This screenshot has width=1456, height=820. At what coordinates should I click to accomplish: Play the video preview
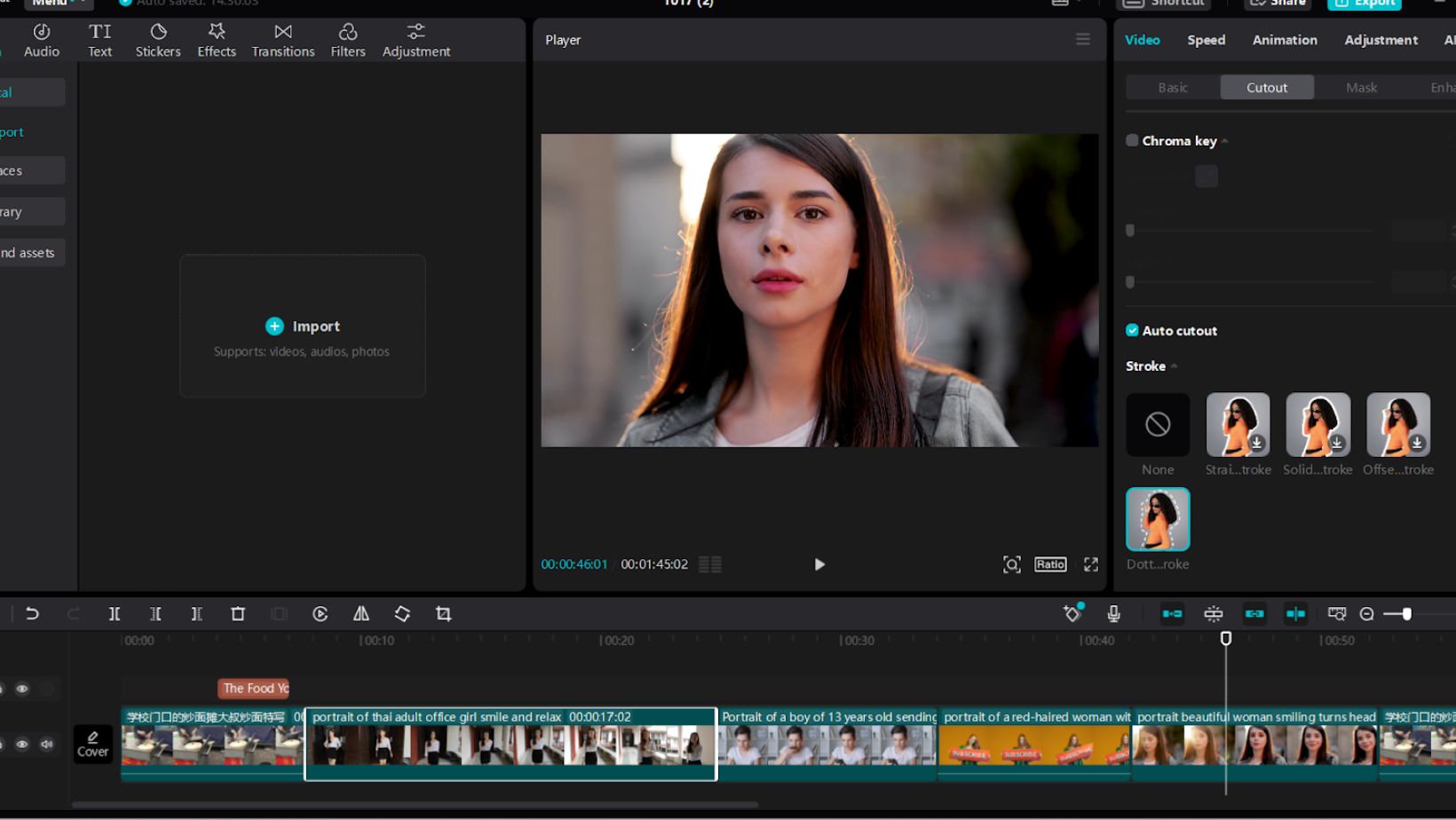click(819, 564)
